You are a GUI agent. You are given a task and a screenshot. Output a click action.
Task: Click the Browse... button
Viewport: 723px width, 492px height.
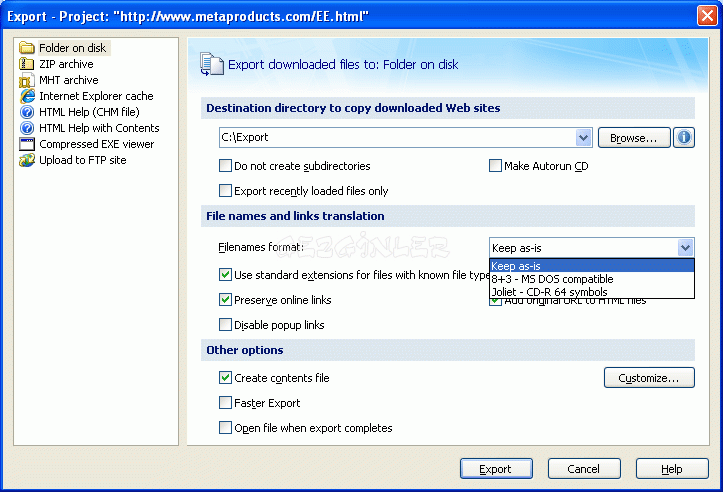634,138
